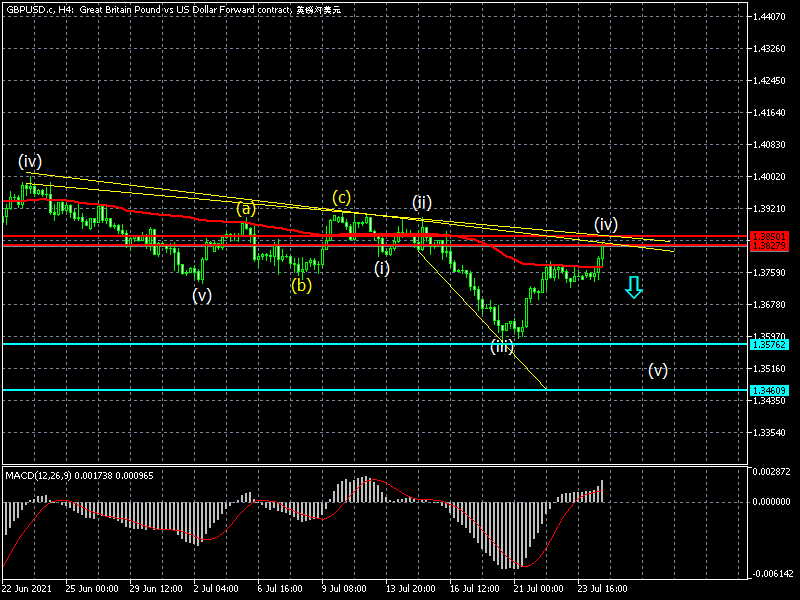The height and width of the screenshot is (600, 800).
Task: Click the (iv) label near 22 Jun high
Action: pos(29,161)
